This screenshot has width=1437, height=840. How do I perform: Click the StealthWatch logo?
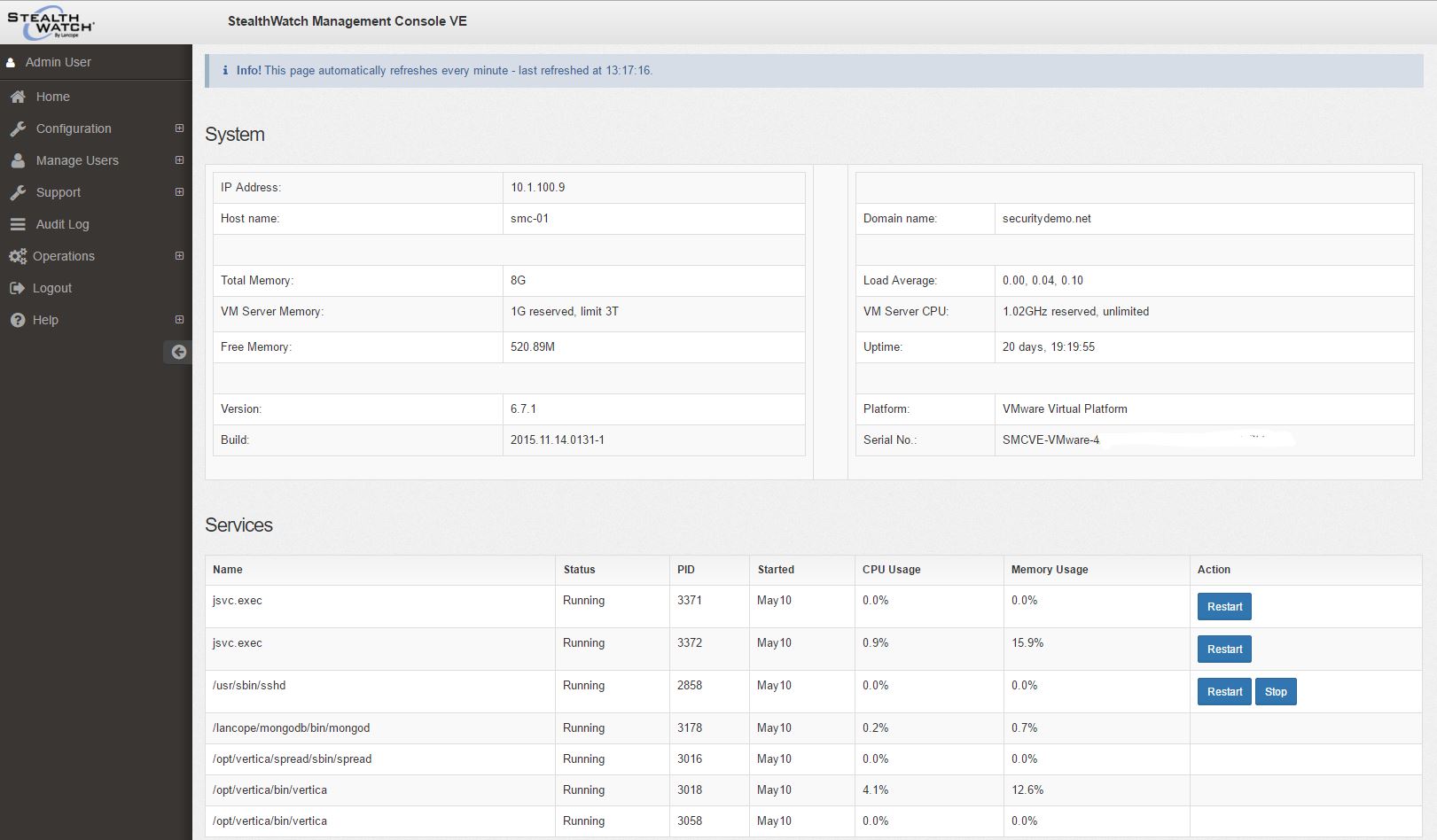(x=51, y=23)
